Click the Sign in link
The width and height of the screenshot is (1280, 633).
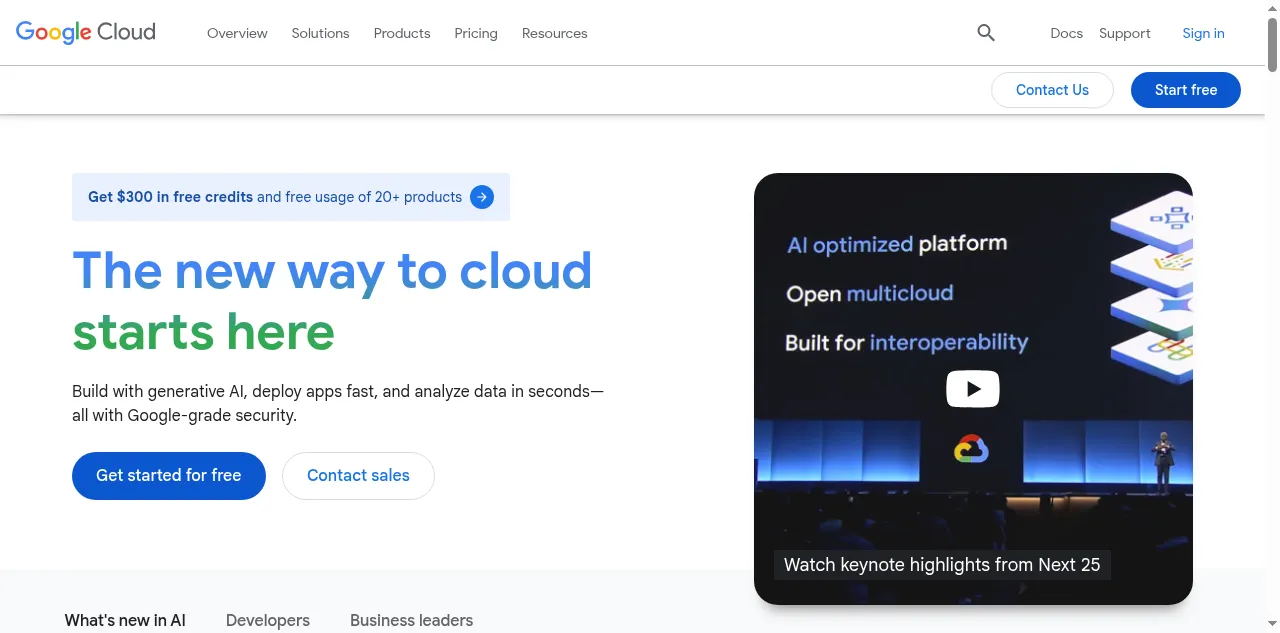[1203, 33]
